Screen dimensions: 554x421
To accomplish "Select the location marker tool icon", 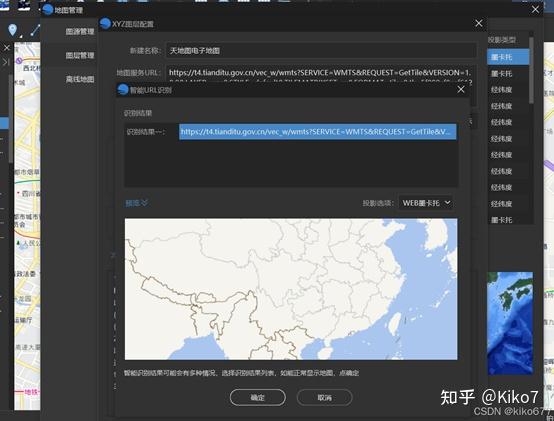I will click(12, 30).
